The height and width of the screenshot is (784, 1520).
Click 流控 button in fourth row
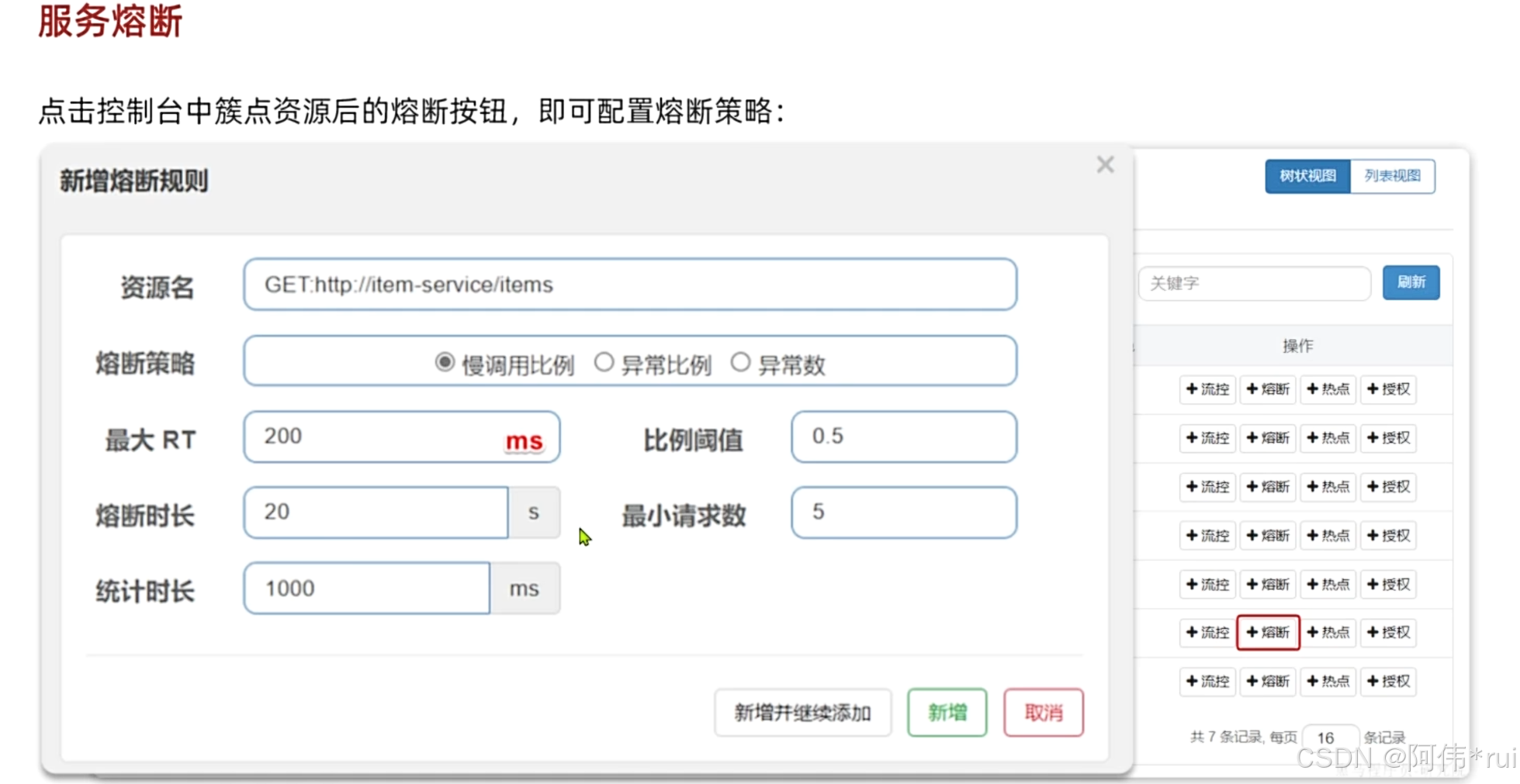pyautogui.click(x=1208, y=536)
